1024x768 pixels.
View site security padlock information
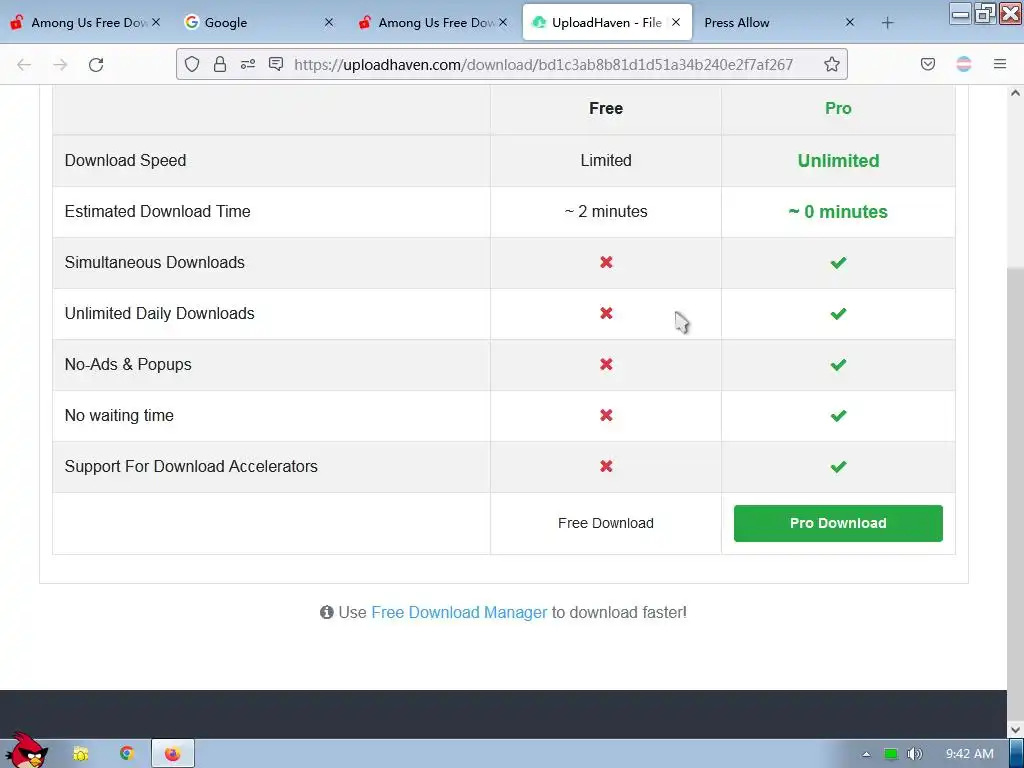tap(220, 64)
